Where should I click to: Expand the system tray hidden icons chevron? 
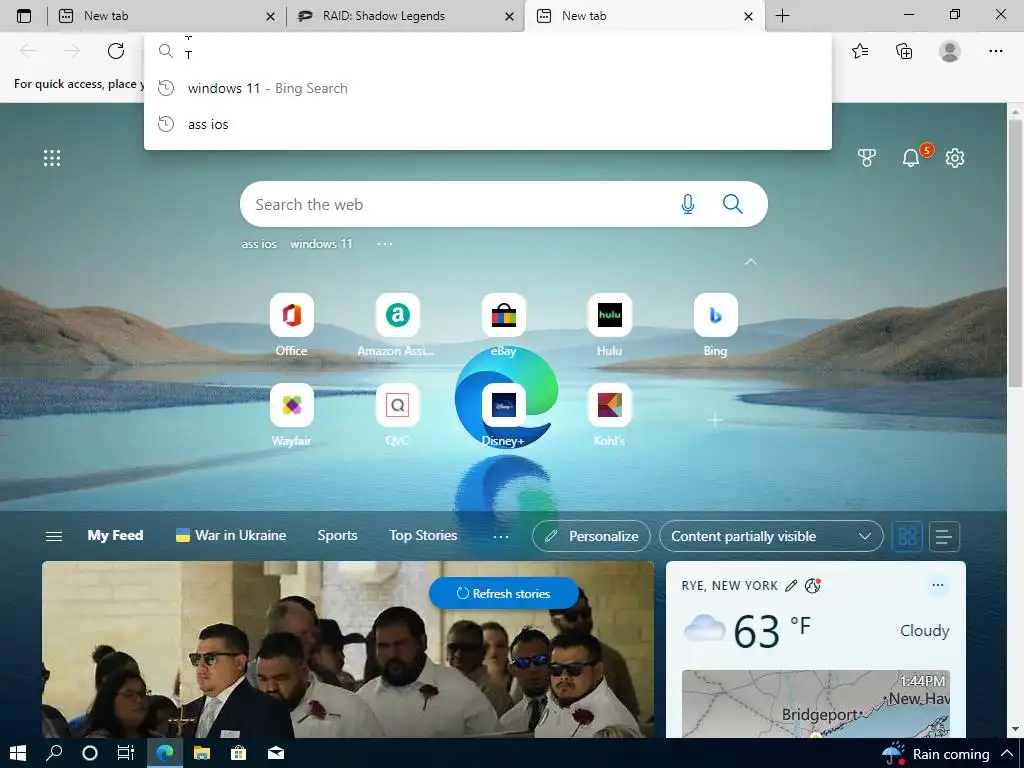[x=1007, y=753]
